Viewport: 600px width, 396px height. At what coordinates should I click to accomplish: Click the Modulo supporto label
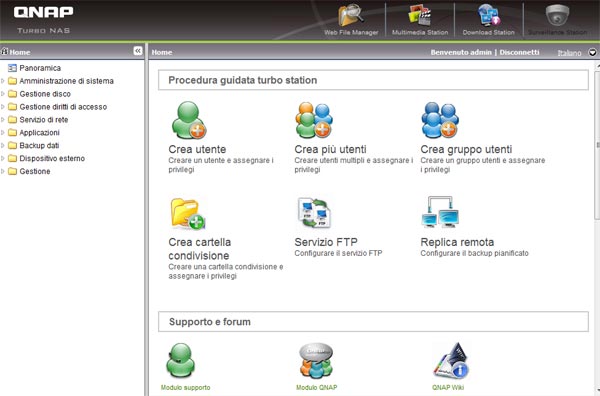coord(185,387)
